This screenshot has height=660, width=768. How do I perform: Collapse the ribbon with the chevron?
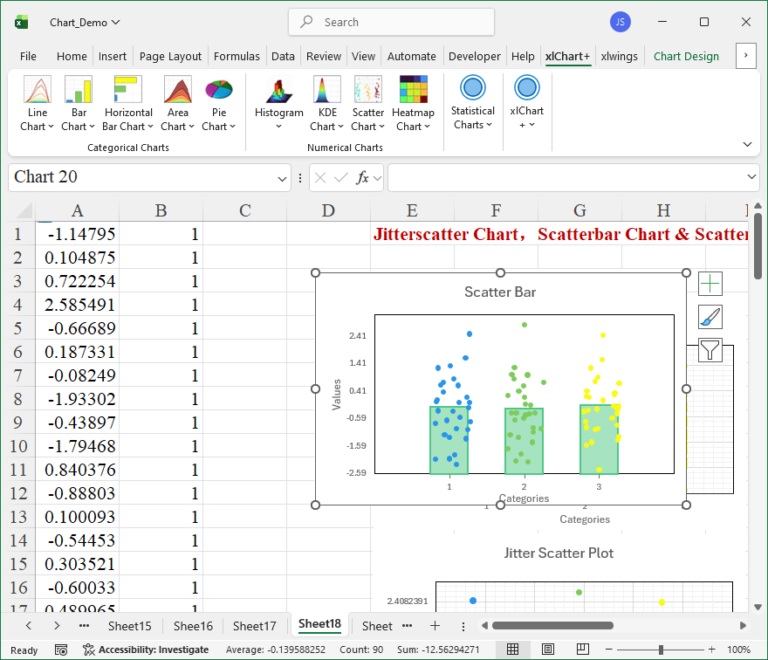tap(747, 144)
